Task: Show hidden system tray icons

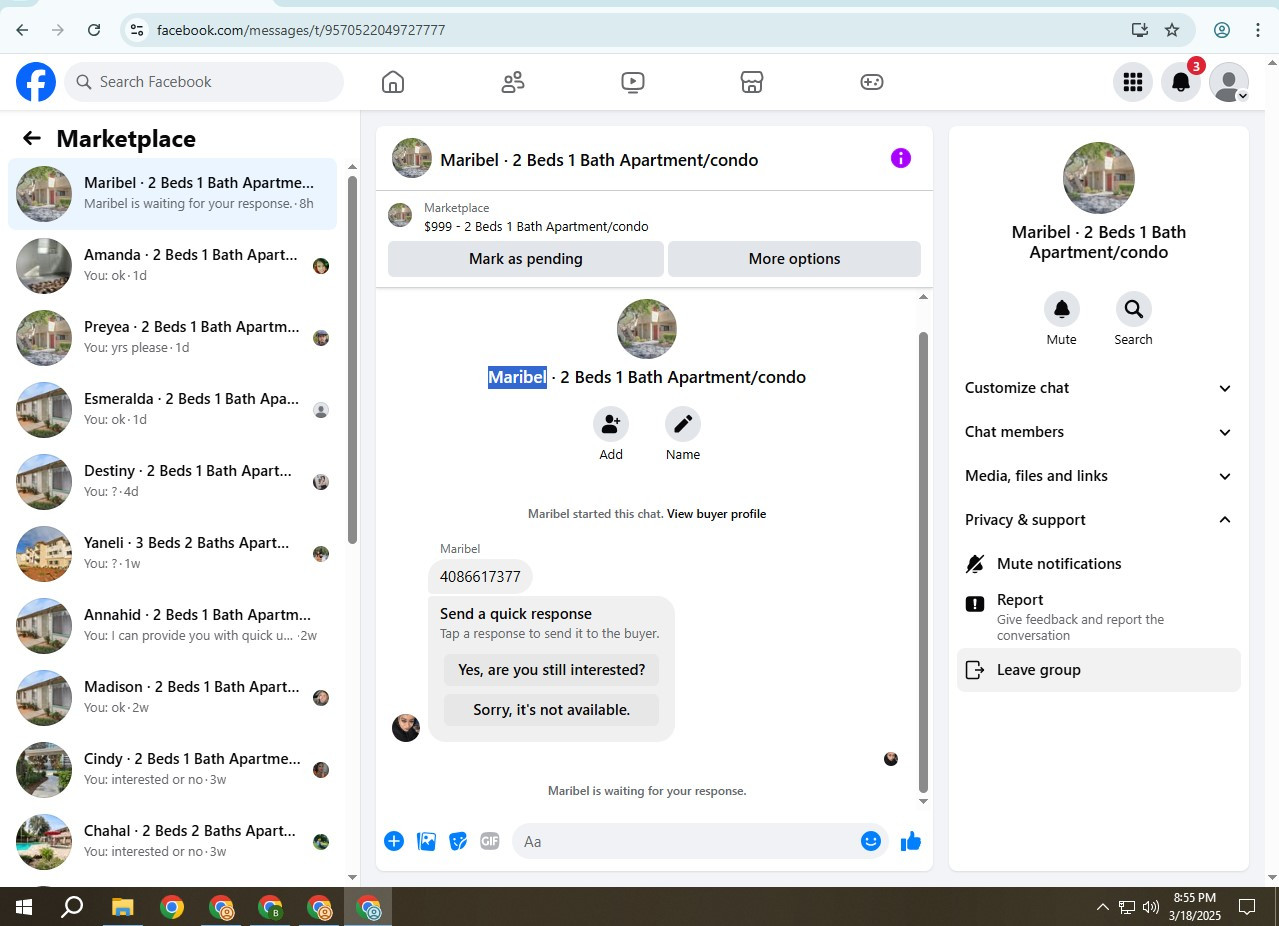Action: [x=1102, y=908]
